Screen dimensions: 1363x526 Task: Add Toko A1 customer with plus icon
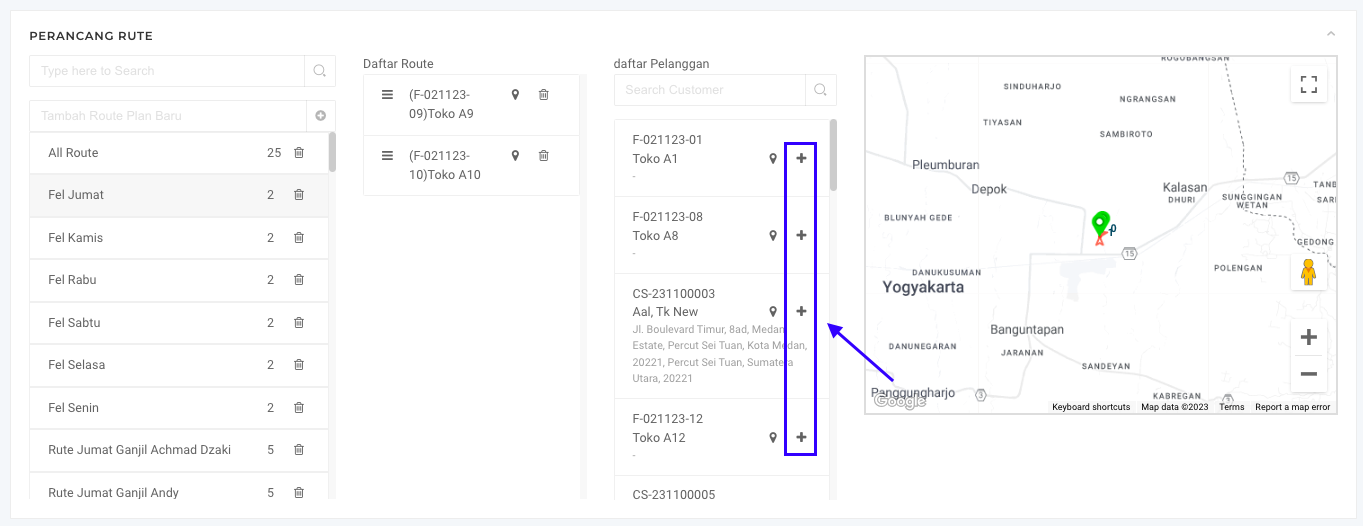click(x=801, y=158)
